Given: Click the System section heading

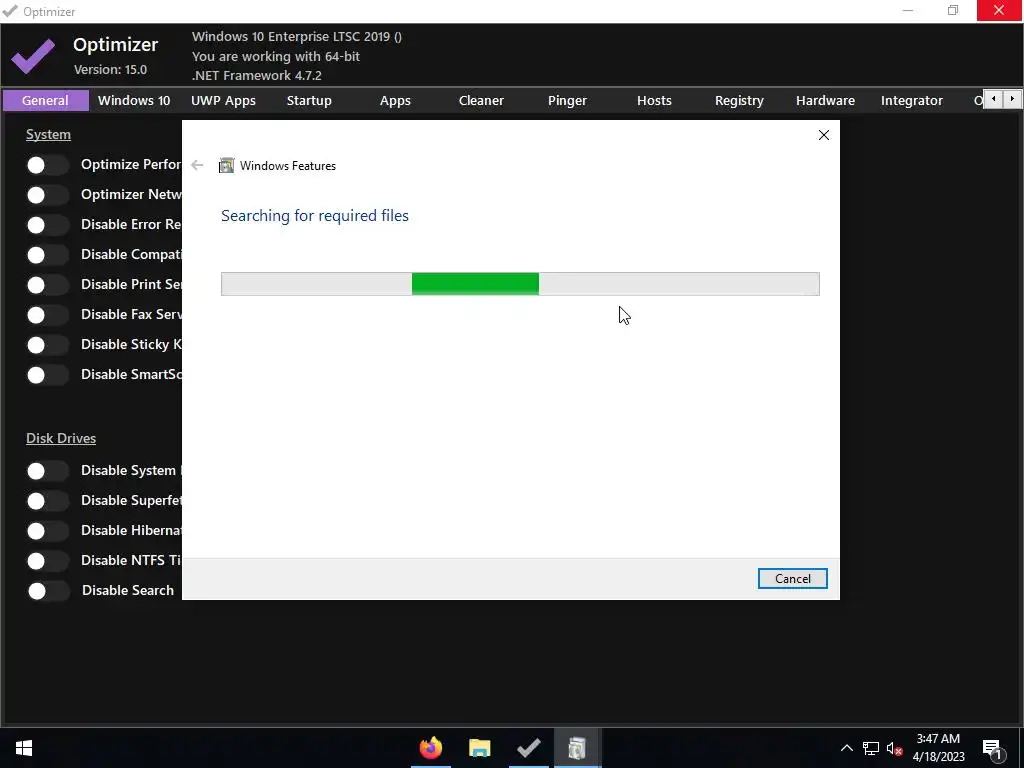Looking at the screenshot, I should coord(48,135).
